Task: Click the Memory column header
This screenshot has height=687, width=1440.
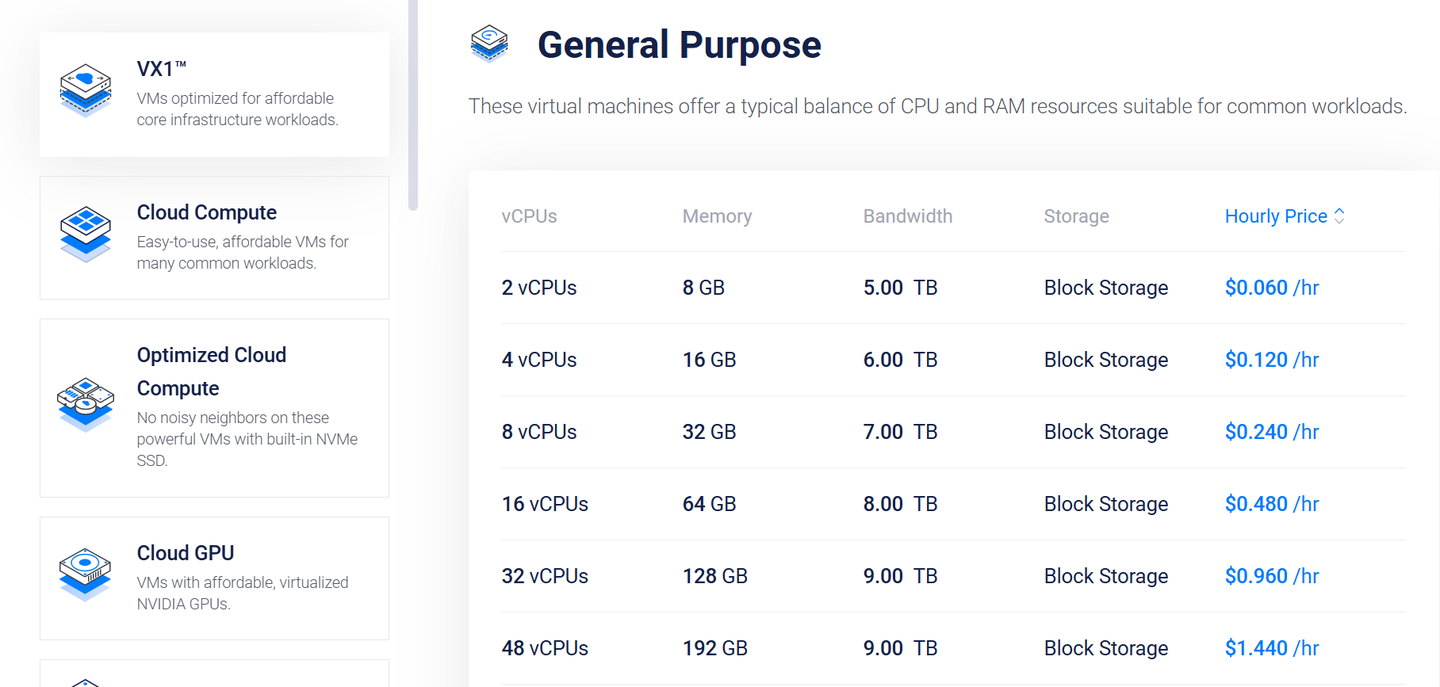Action: coord(717,216)
